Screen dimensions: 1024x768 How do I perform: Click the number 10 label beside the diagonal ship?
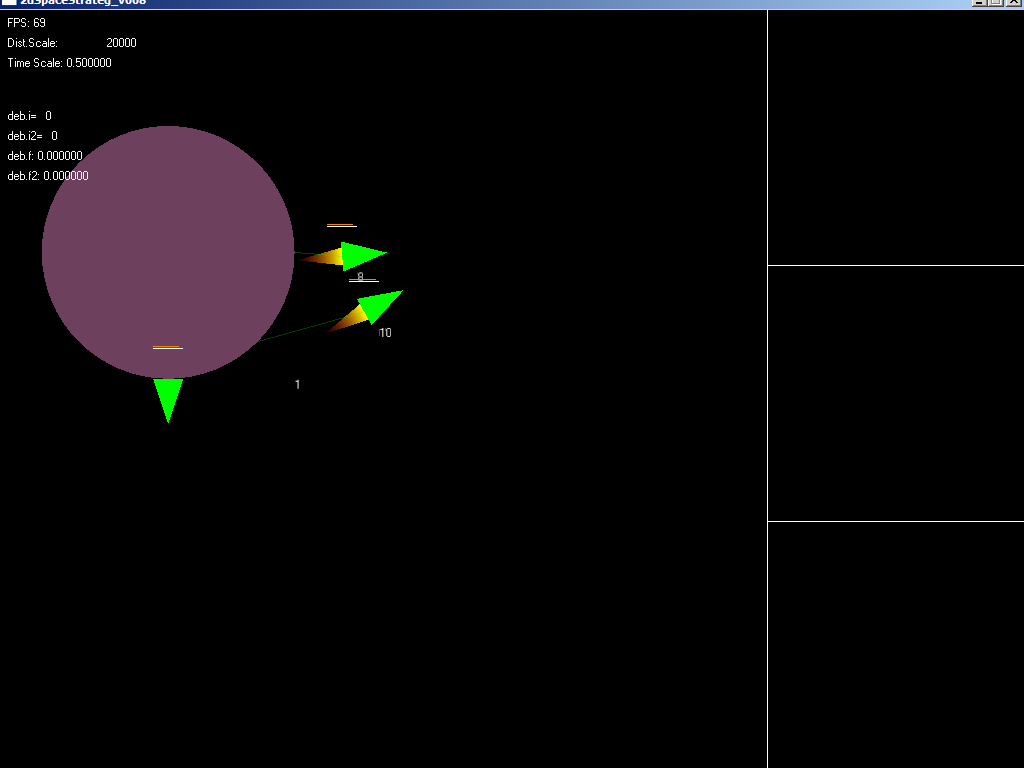click(x=385, y=333)
